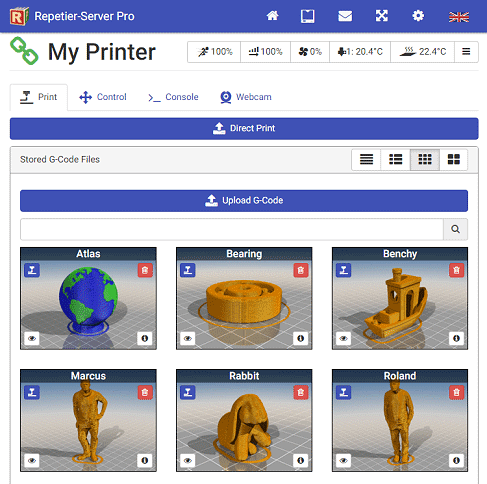Delete the Bearing G-Code file
Viewport: 487px width, 484px height.
[301, 270]
